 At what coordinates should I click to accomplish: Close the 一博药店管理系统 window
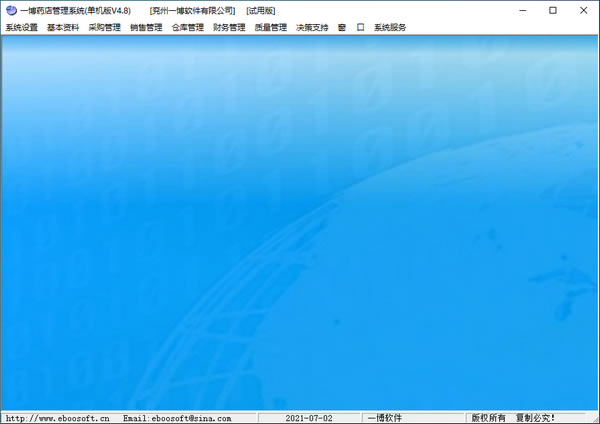(582, 10)
